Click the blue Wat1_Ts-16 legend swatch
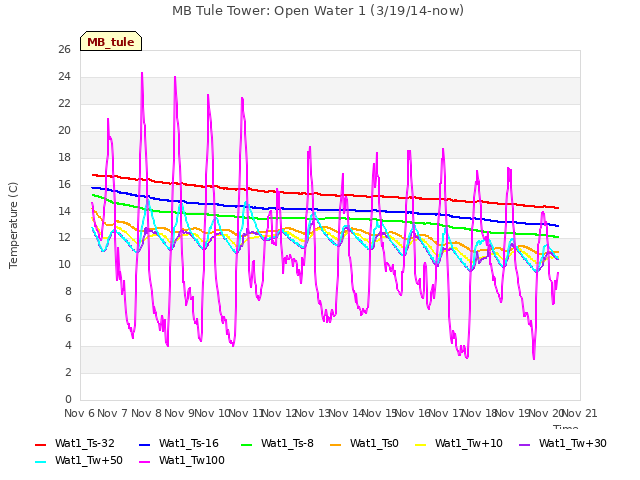 point(144,444)
